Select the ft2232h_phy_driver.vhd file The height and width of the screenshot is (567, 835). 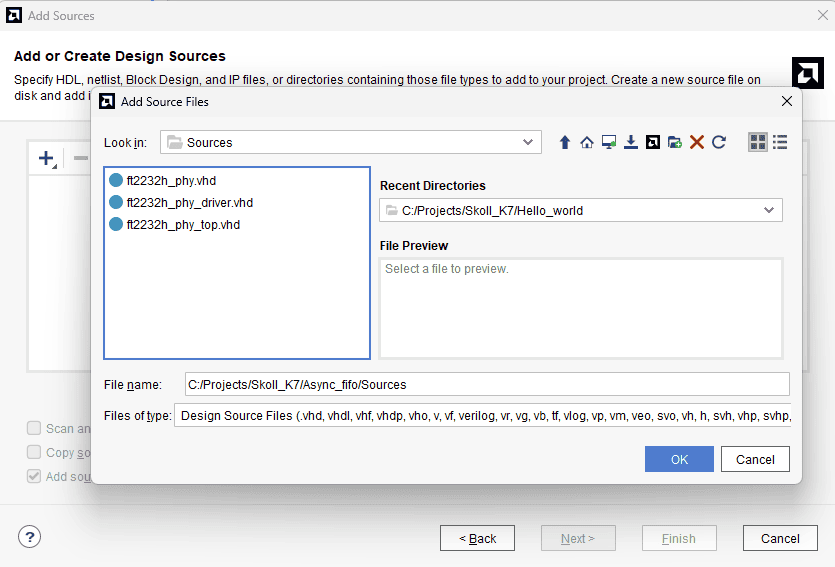coord(189,203)
